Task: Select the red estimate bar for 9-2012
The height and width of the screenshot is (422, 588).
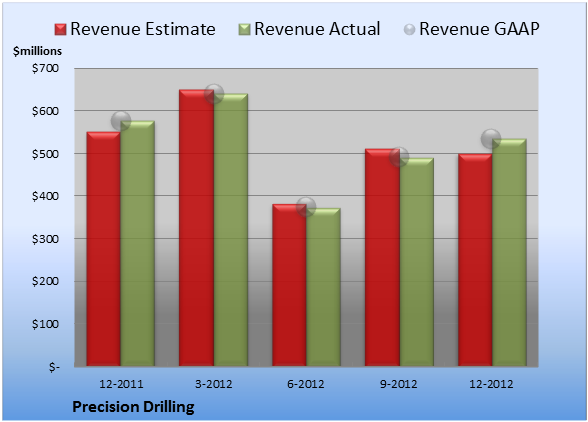Action: [382, 257]
